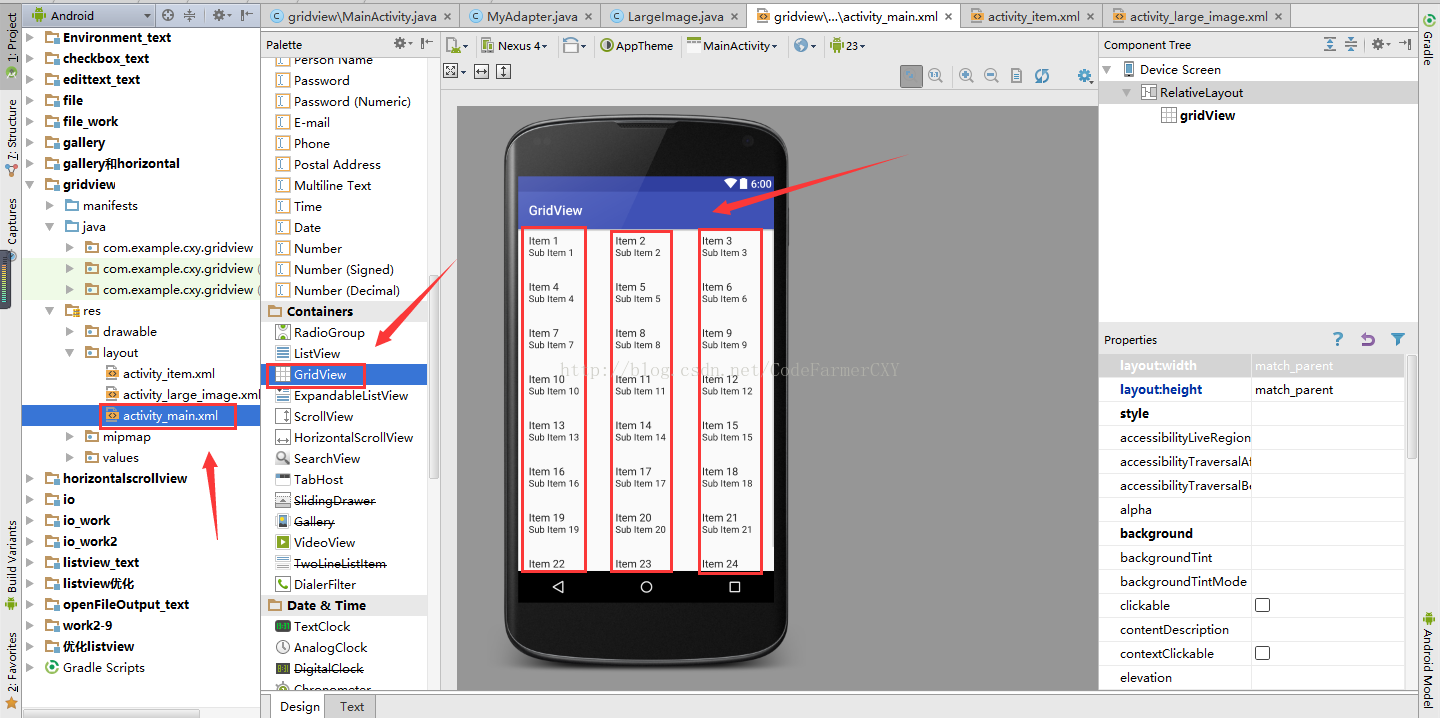1440x718 pixels.
Task: Open the configuration to render dropdown
Action: 458,45
